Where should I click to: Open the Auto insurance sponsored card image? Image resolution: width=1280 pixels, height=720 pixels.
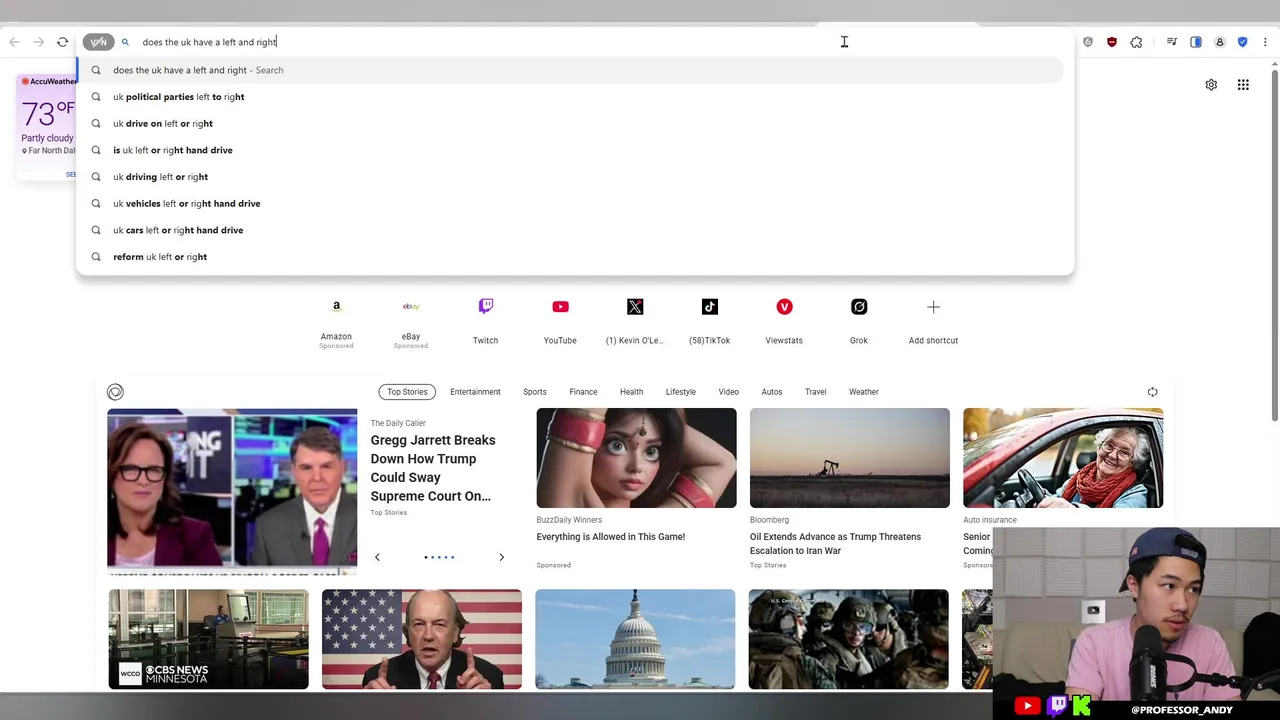point(1063,458)
